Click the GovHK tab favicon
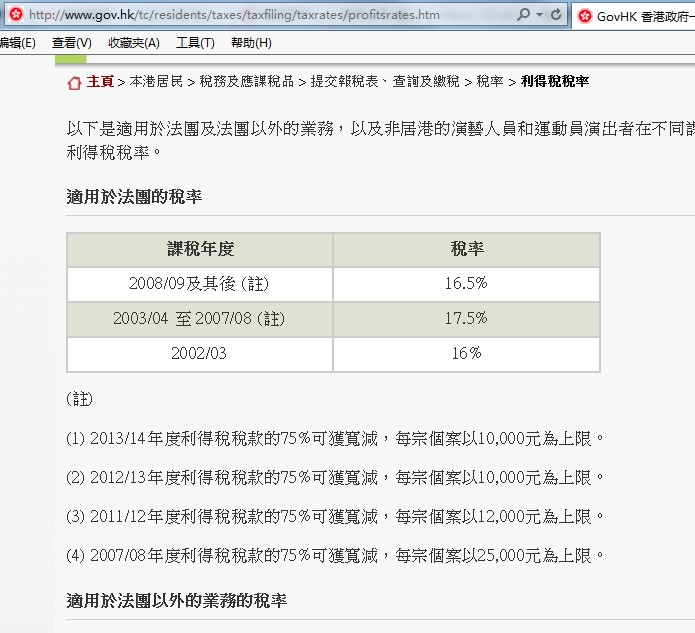The width and height of the screenshot is (695, 633). pos(585,16)
